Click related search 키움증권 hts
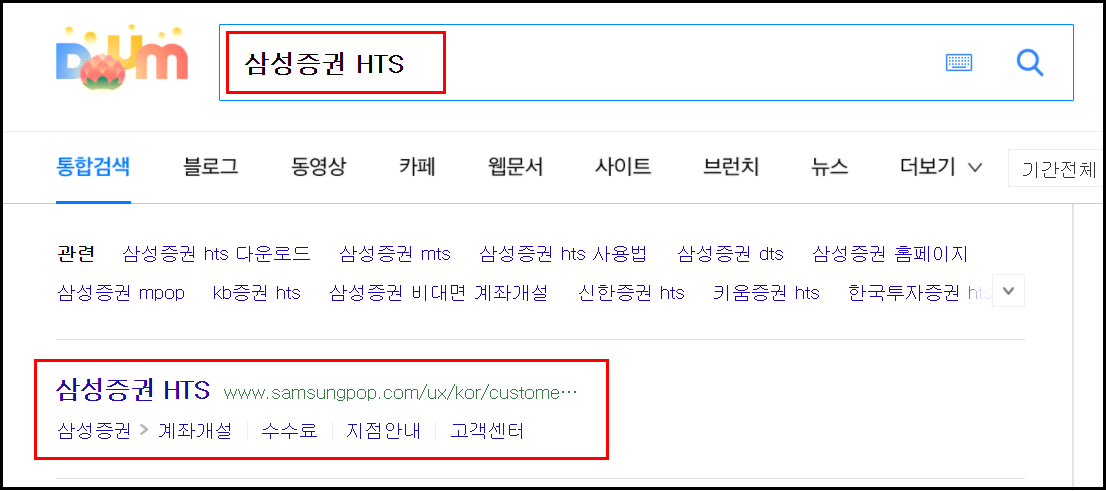 (x=767, y=293)
